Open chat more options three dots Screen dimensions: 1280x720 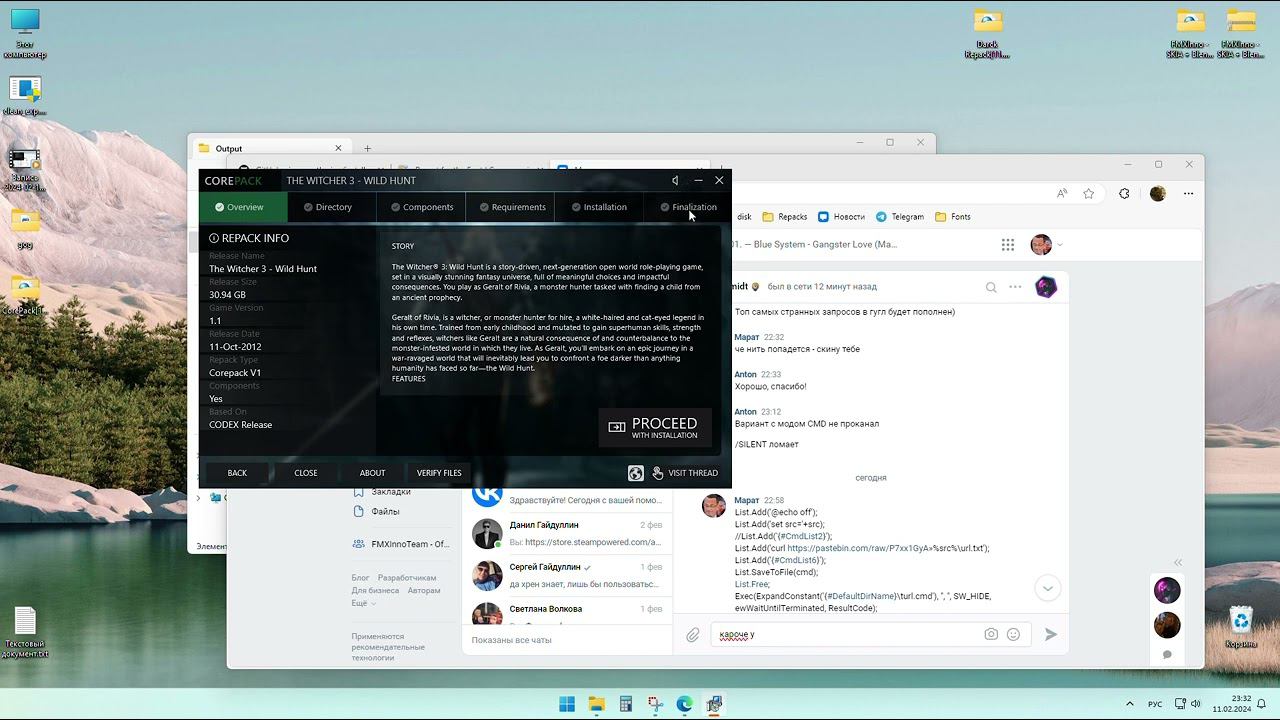1015,287
